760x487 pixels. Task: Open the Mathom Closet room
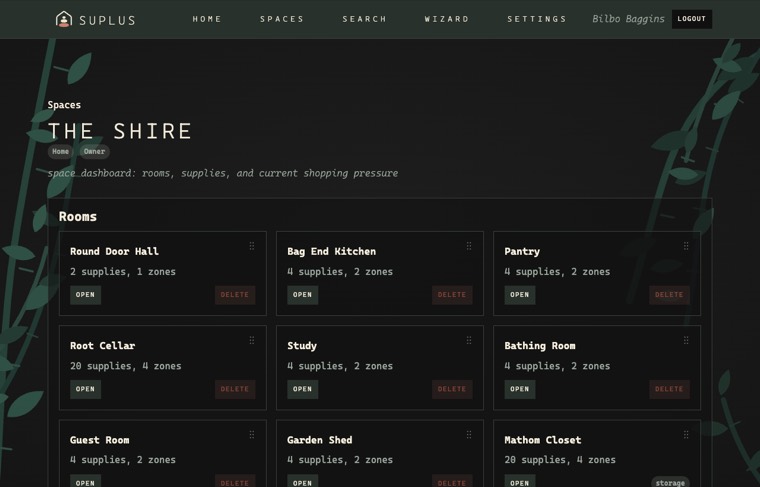point(520,481)
